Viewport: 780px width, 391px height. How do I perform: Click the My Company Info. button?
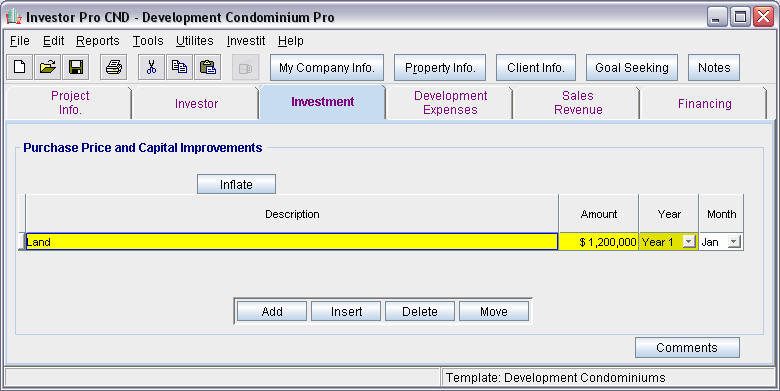click(327, 68)
